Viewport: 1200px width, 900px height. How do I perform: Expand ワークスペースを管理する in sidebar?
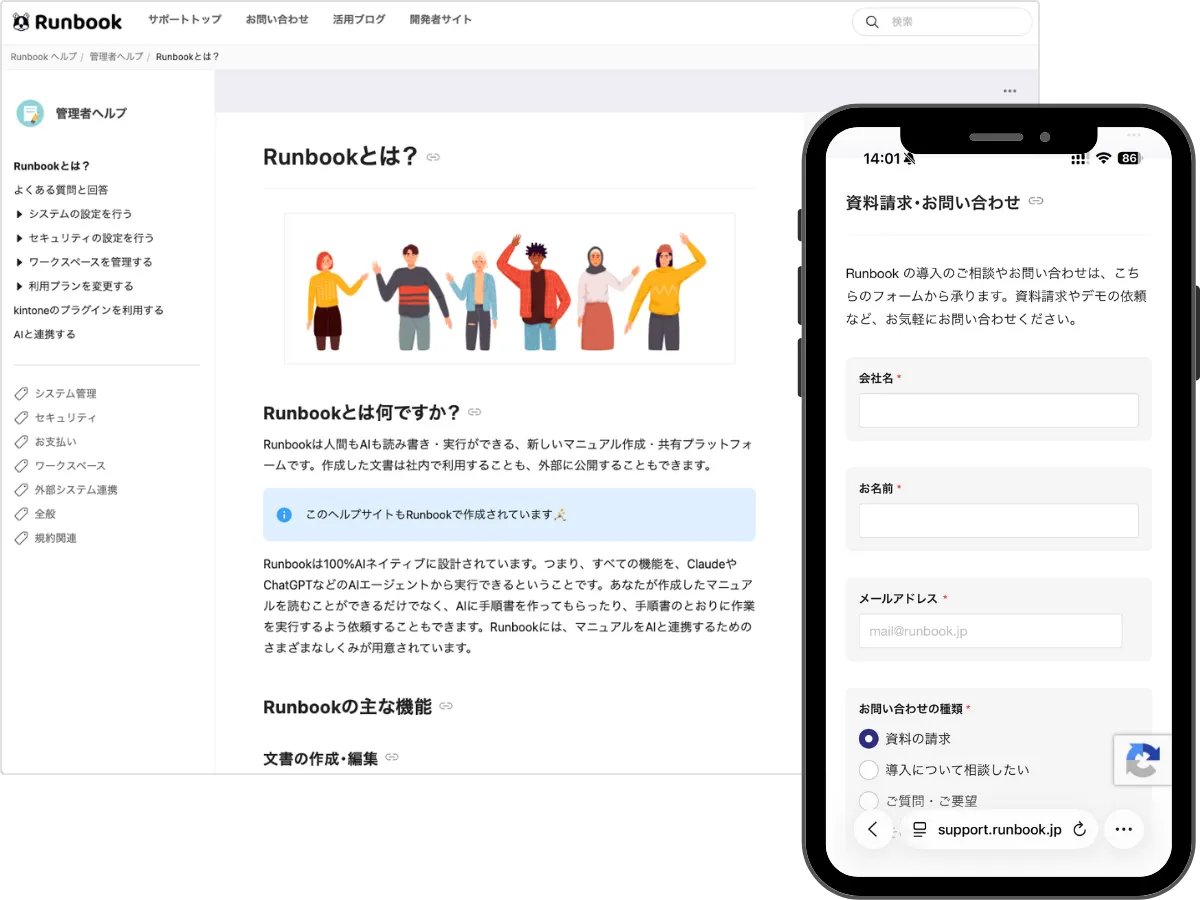click(x=20, y=262)
